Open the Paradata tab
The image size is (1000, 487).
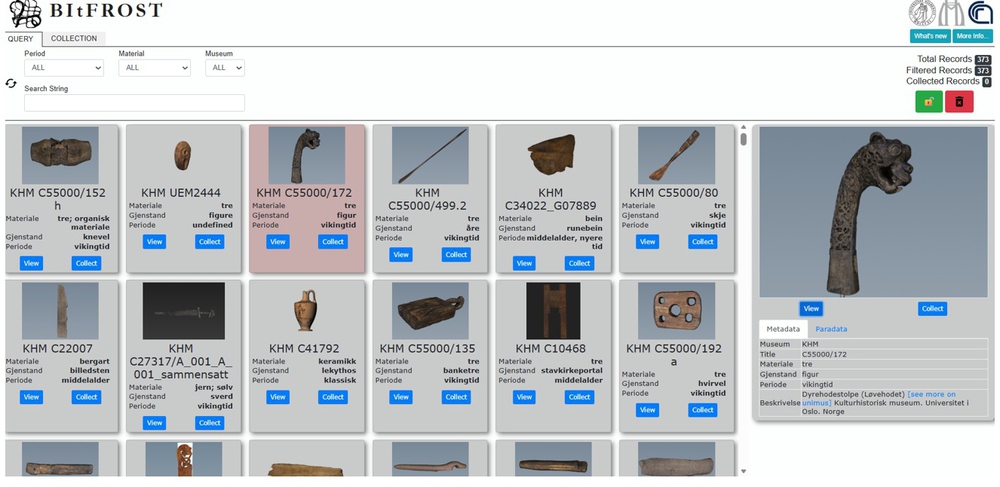coord(831,329)
